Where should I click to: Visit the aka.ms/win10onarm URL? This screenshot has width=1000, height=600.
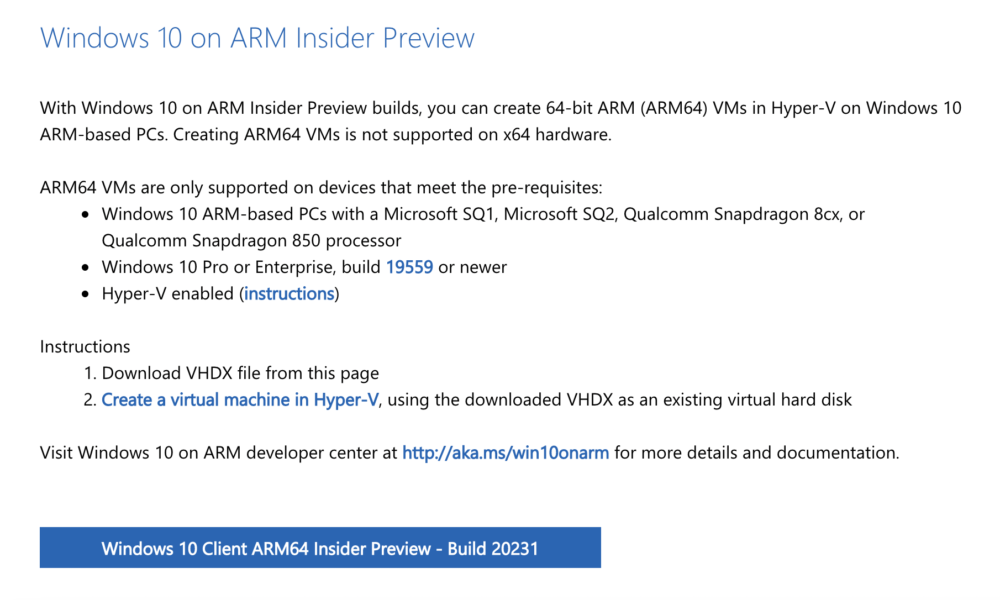pyautogui.click(x=505, y=453)
